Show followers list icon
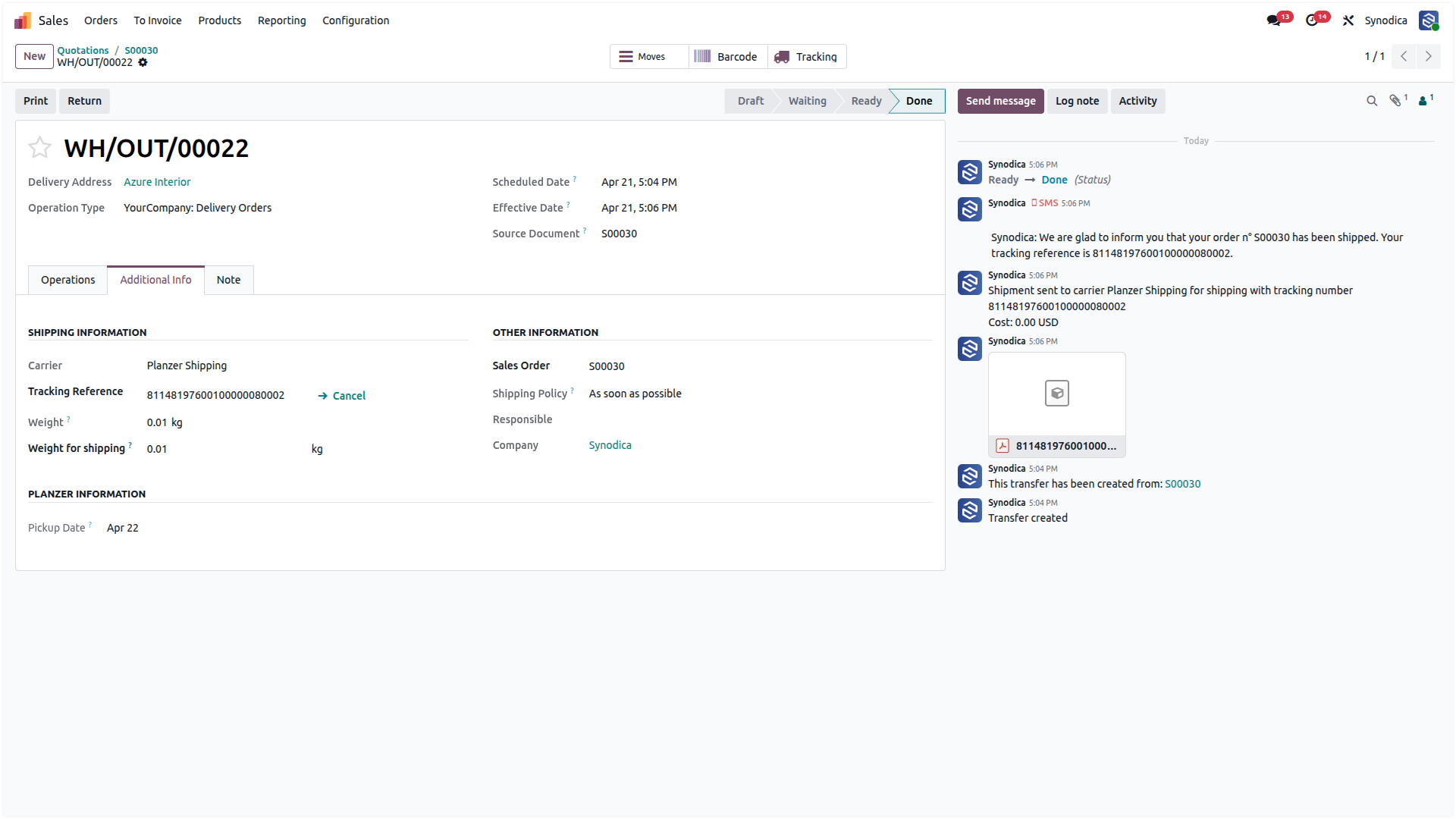 coord(1425,101)
